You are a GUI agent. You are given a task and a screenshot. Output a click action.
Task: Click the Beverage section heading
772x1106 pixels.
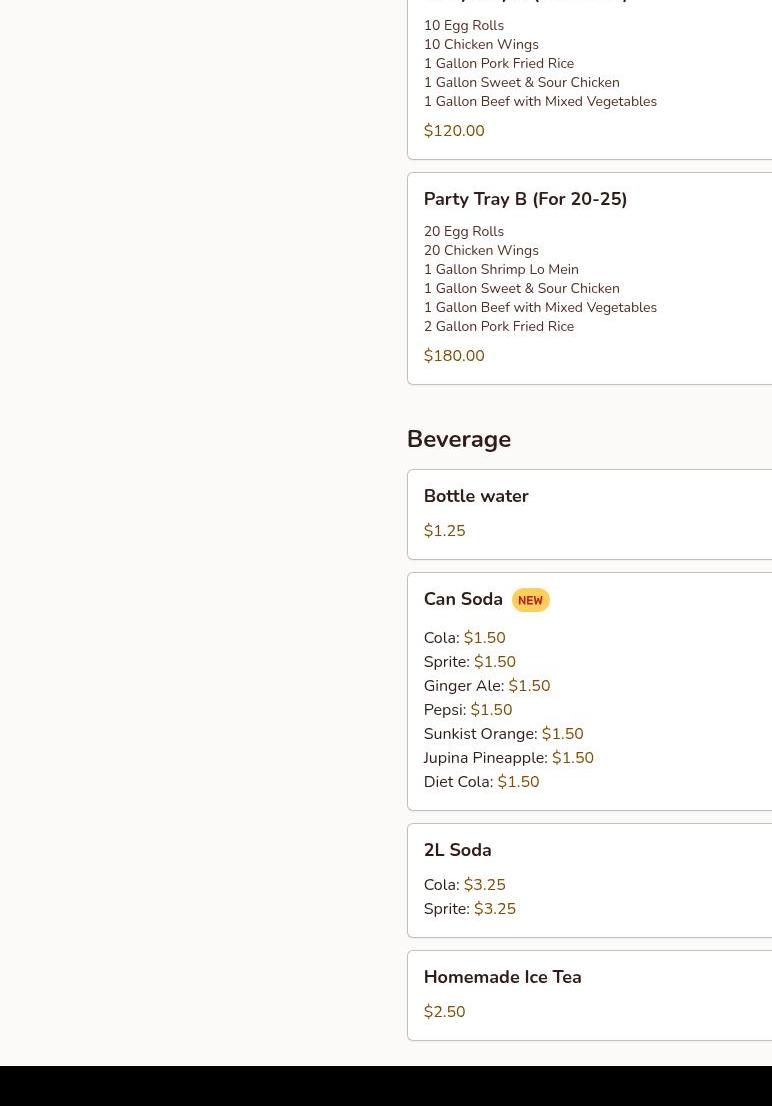click(459, 439)
